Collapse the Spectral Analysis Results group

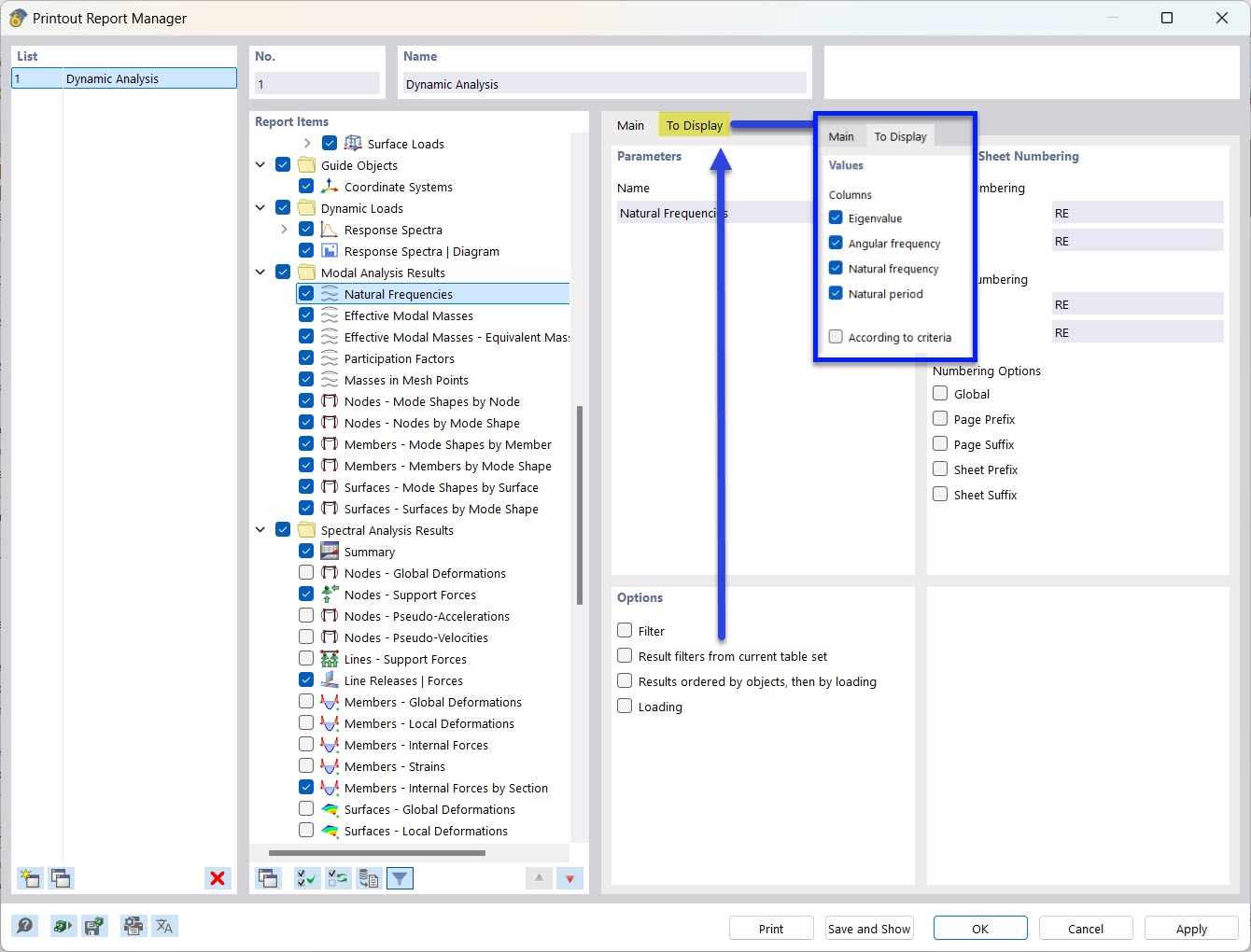coord(260,529)
